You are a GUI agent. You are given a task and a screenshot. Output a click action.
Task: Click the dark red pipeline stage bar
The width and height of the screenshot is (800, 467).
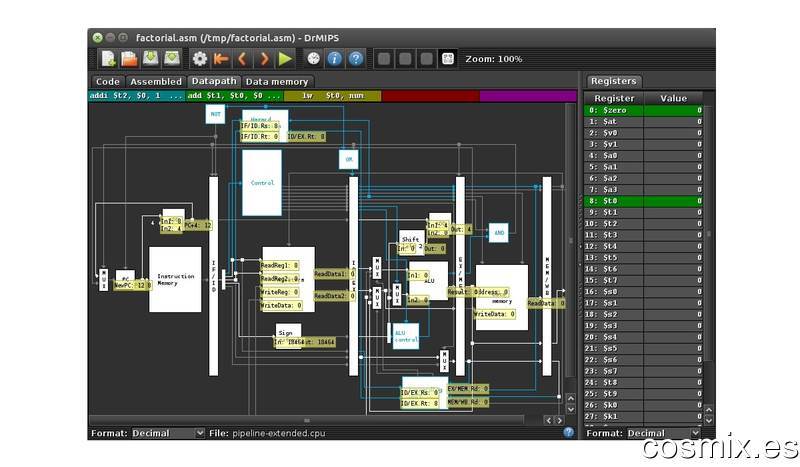[x=431, y=96]
